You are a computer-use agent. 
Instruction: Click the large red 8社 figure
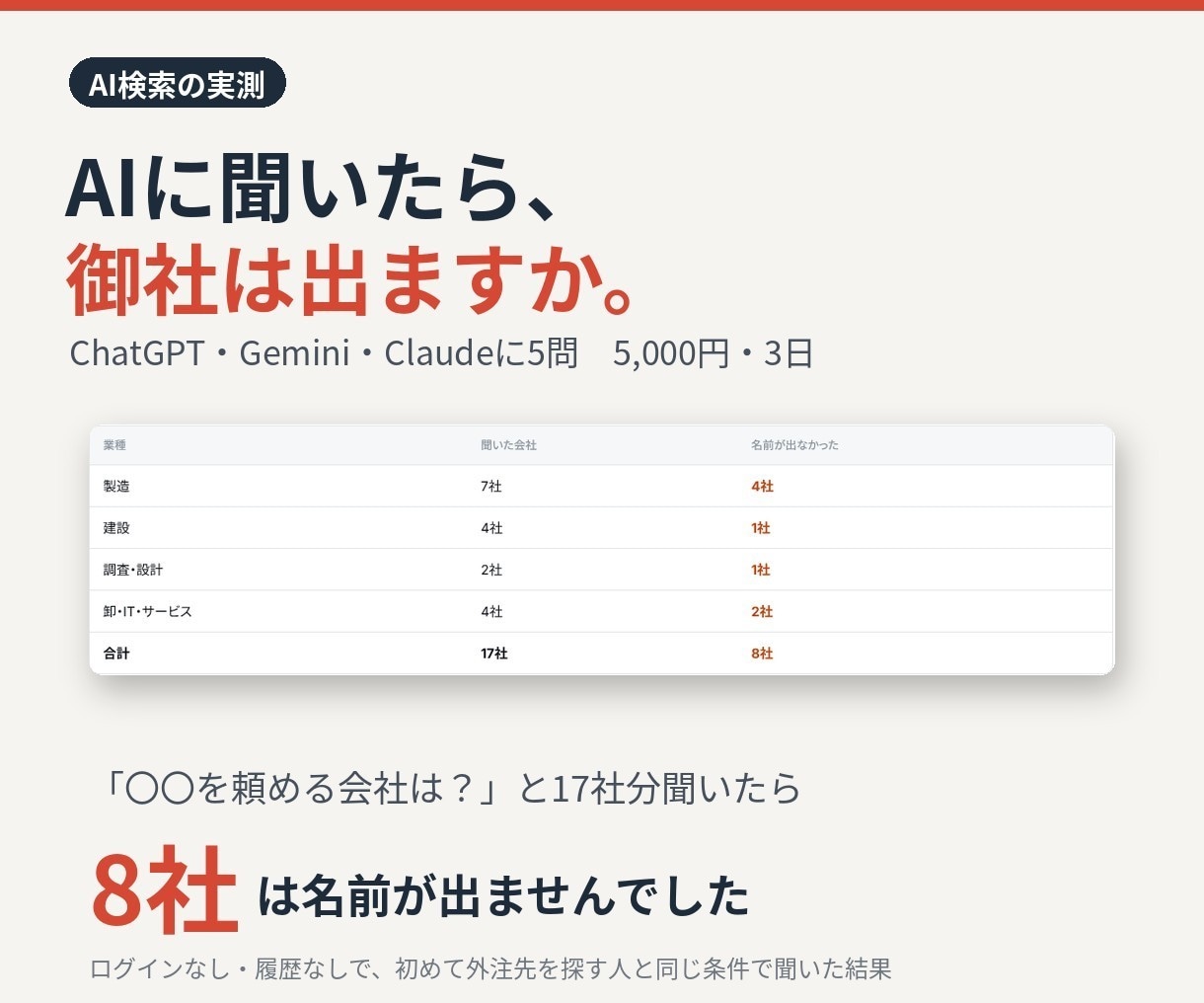(x=165, y=890)
